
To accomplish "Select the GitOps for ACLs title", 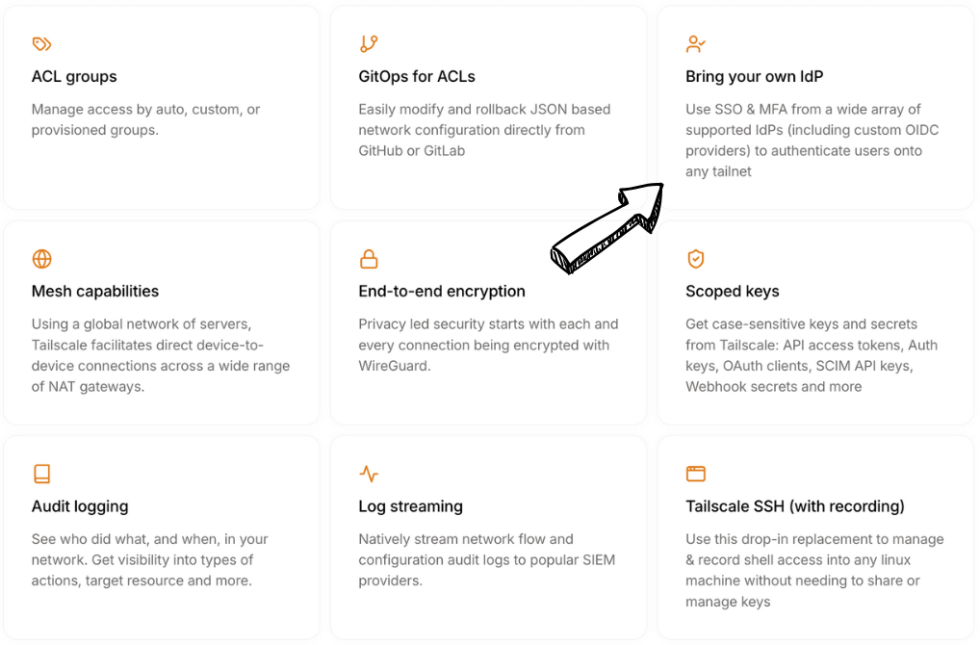I will (x=417, y=77).
